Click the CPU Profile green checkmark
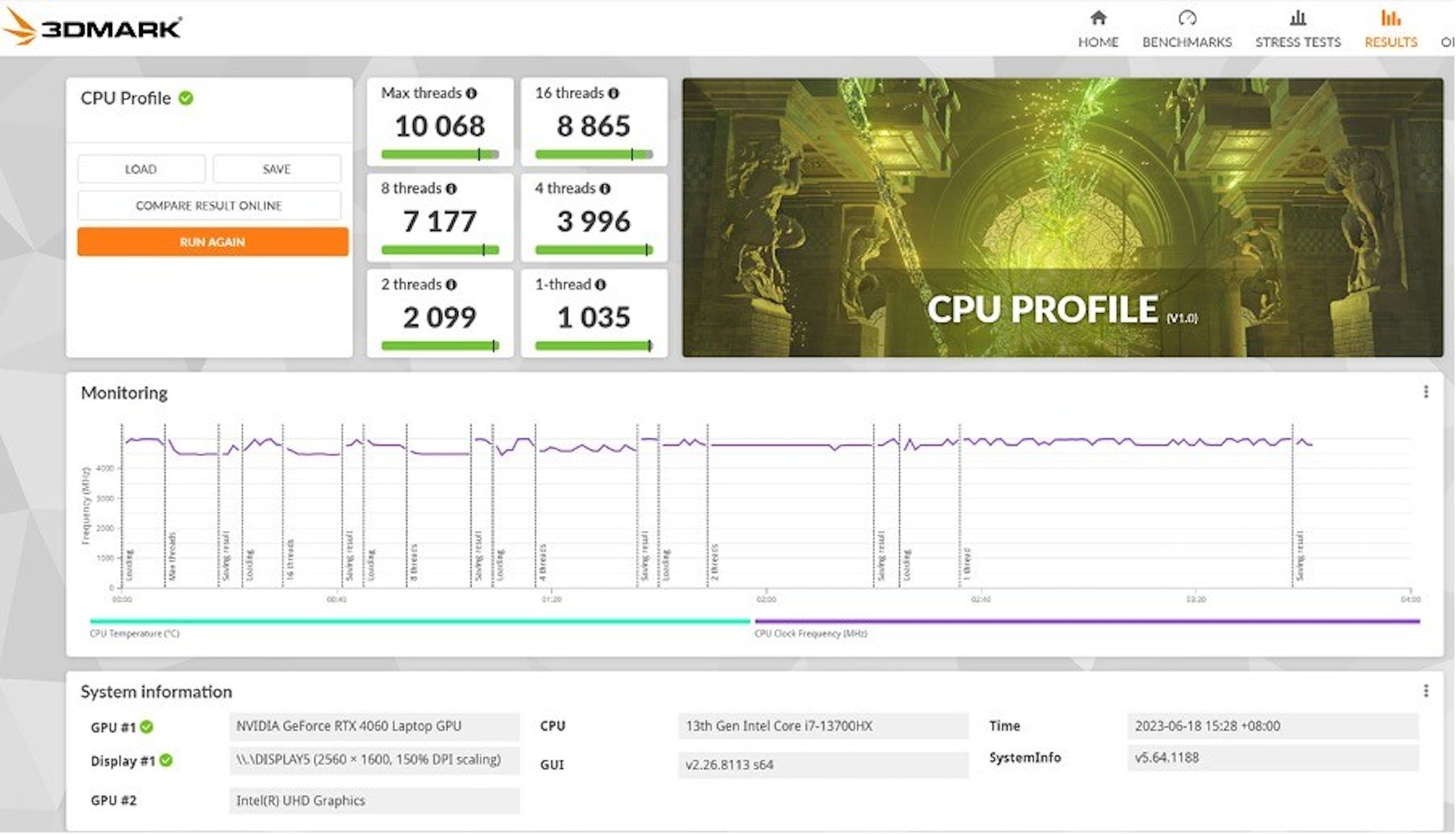1456x834 pixels. click(185, 98)
